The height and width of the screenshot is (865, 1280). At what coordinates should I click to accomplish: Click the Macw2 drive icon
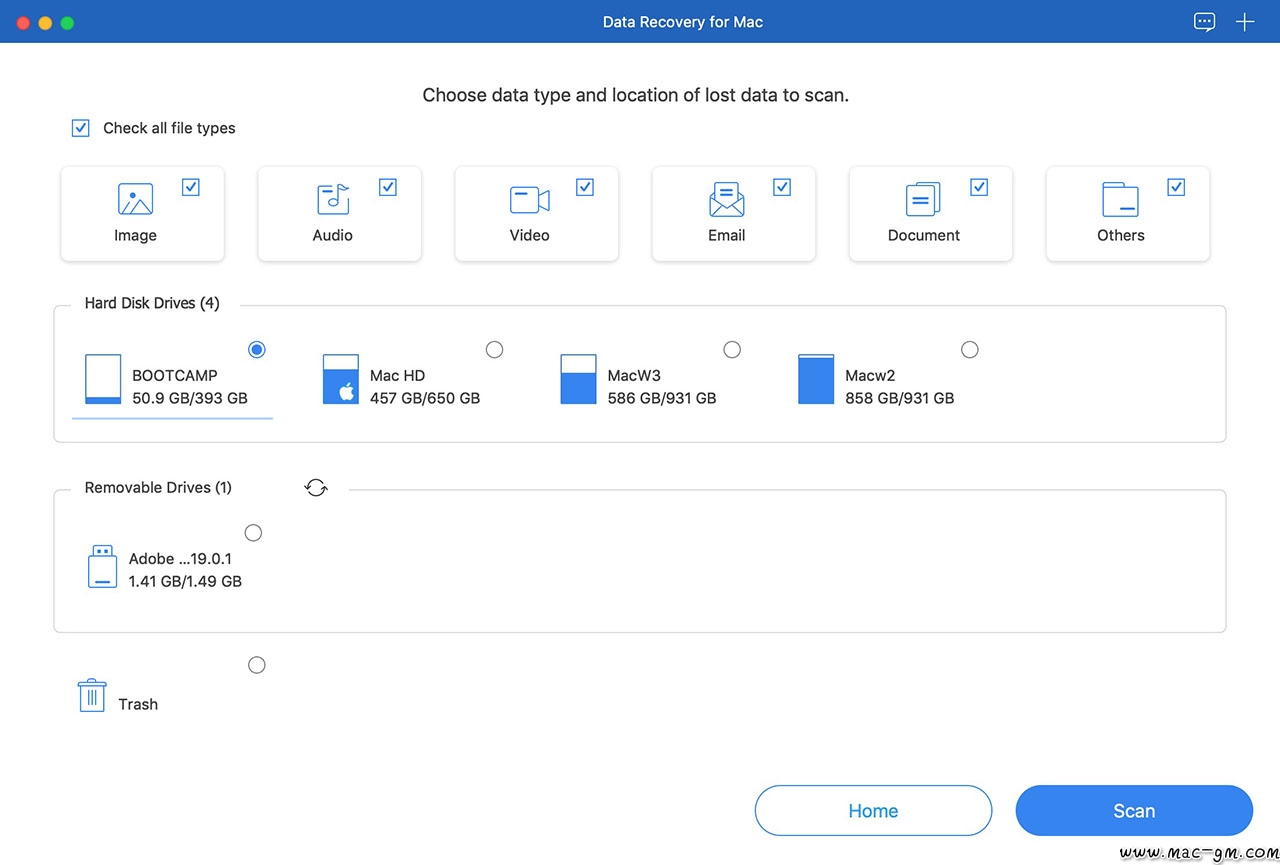[816, 379]
